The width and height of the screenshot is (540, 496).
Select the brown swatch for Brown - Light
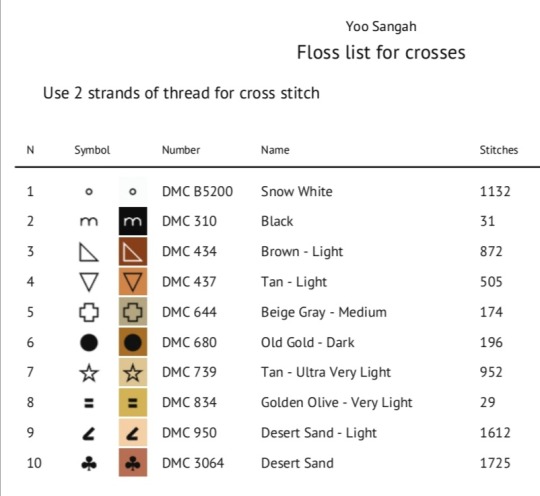[x=133, y=251]
